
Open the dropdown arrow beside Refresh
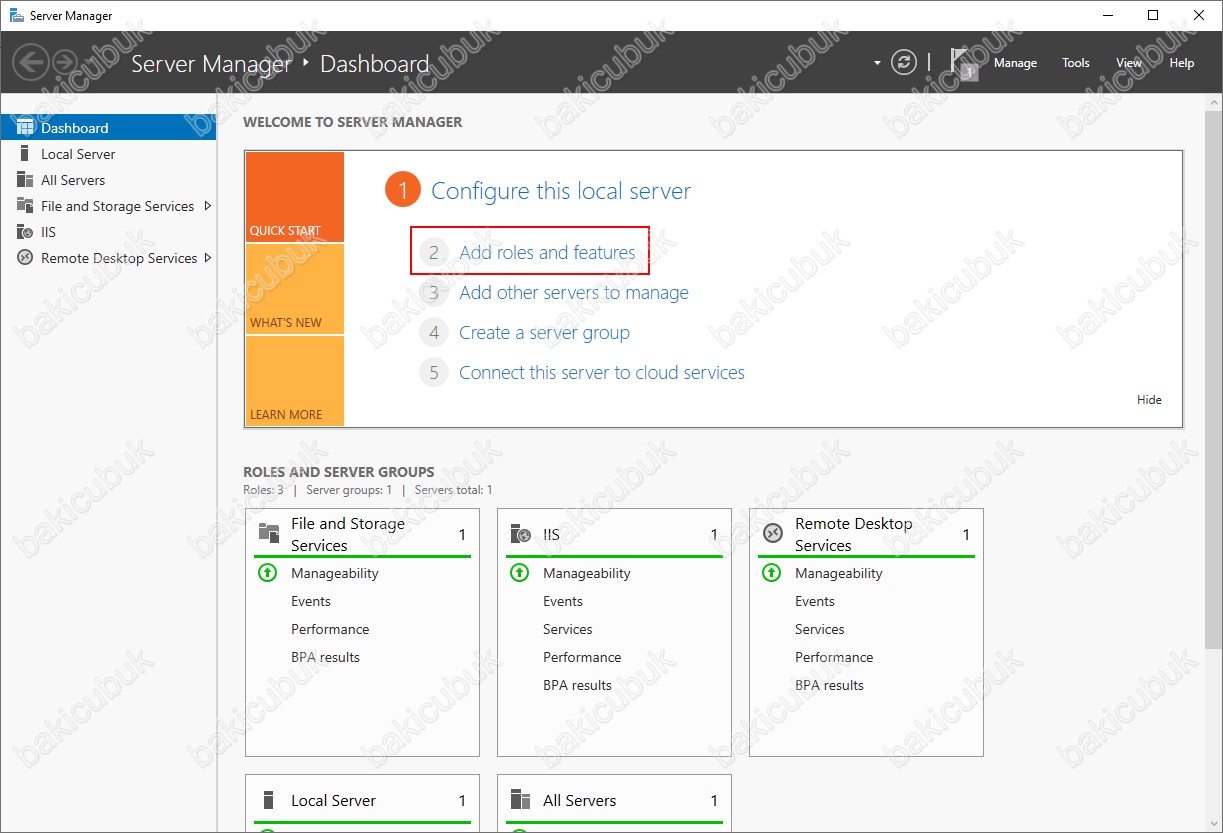877,62
